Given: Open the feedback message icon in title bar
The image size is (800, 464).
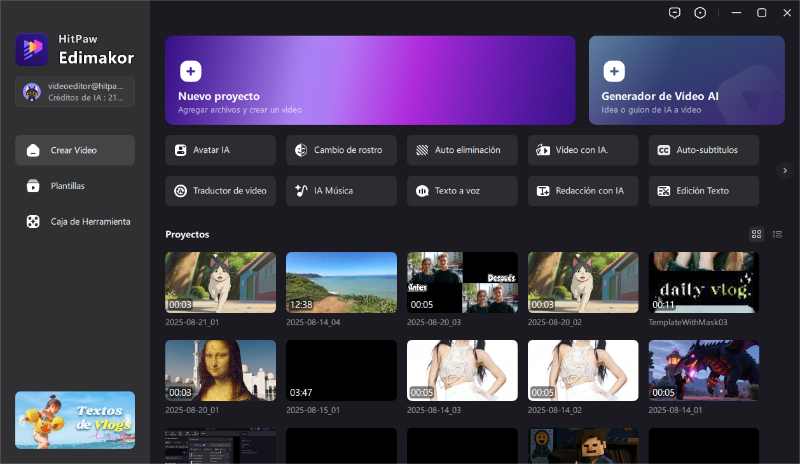Looking at the screenshot, I should pyautogui.click(x=674, y=13).
